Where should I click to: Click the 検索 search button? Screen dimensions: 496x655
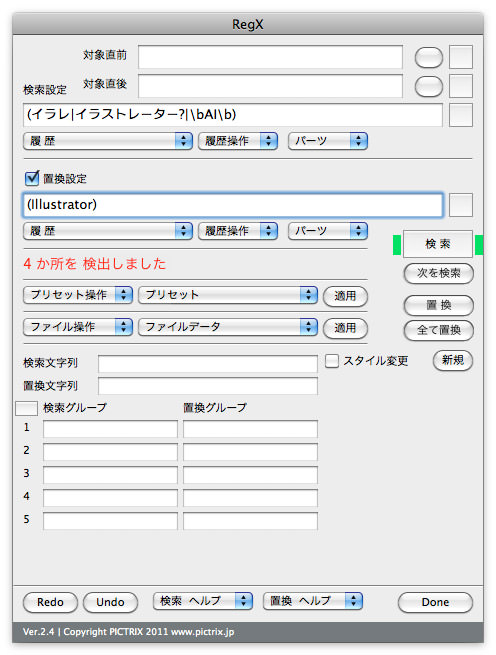click(438, 244)
